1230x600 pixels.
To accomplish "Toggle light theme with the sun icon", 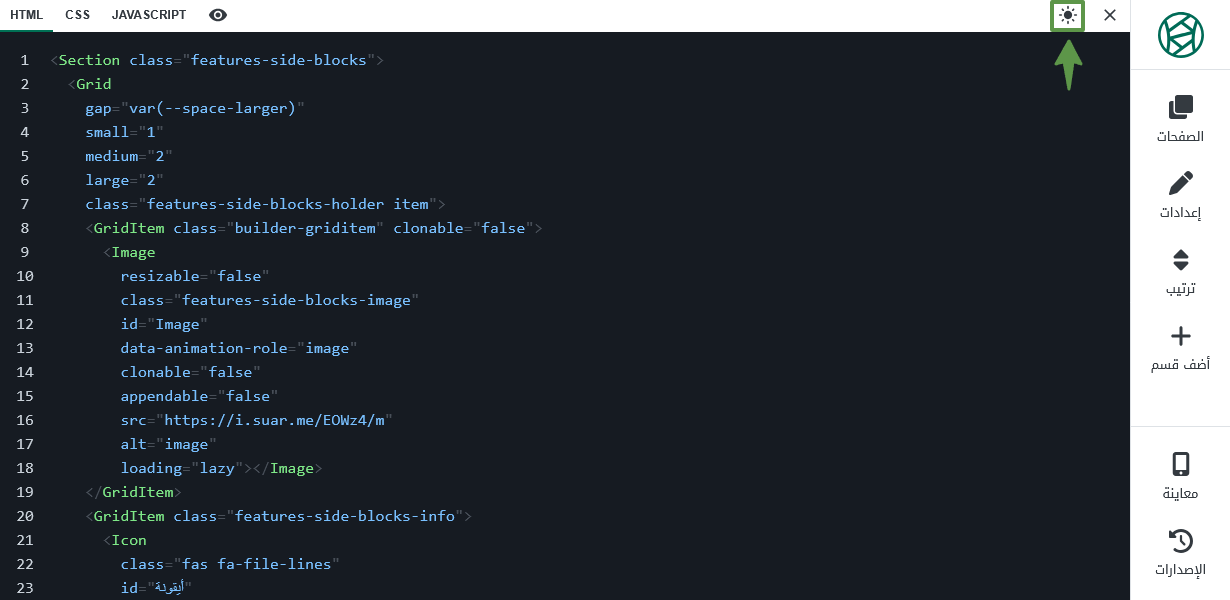I will 1068,15.
